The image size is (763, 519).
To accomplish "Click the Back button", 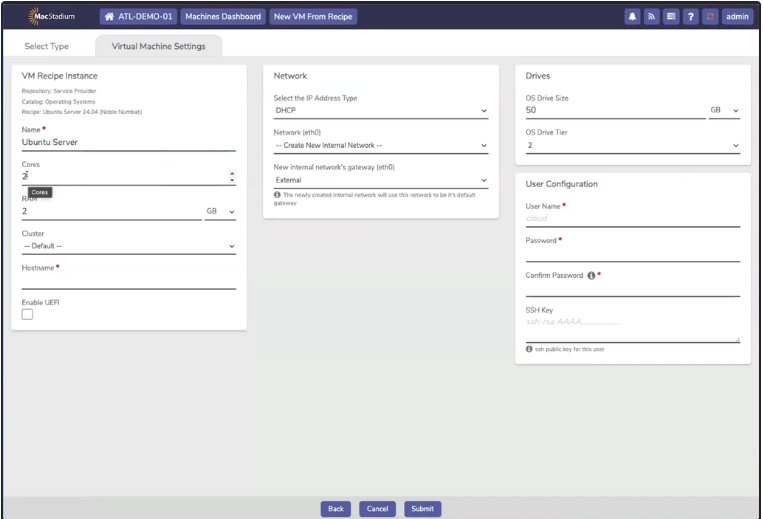I will coord(336,509).
